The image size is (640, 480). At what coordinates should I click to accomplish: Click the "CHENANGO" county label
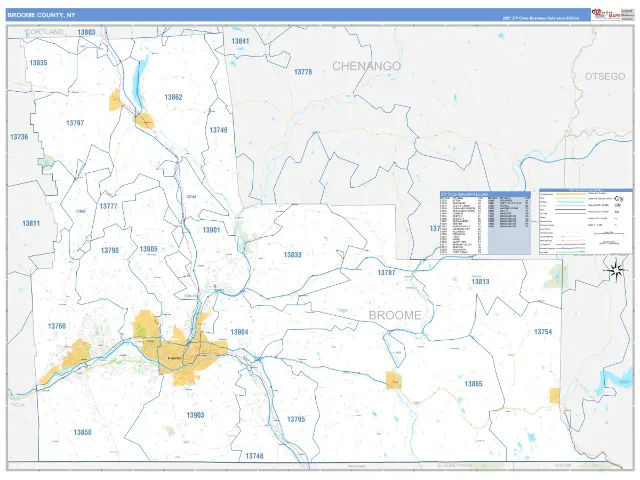[x=367, y=66]
